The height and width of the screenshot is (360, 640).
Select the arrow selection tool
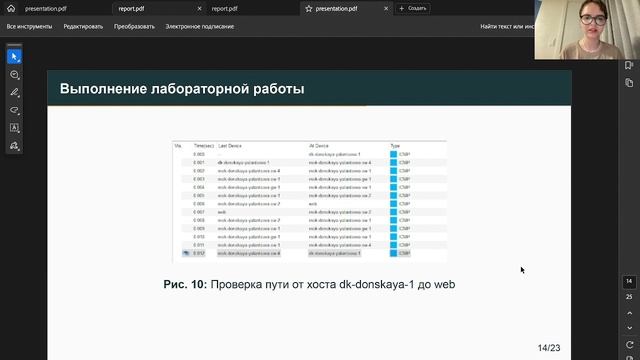click(14, 57)
